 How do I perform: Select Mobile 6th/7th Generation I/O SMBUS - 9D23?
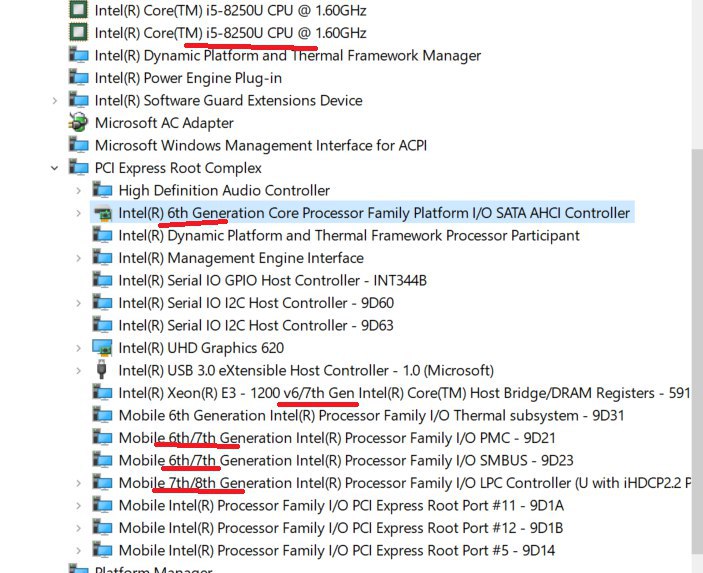click(x=346, y=460)
